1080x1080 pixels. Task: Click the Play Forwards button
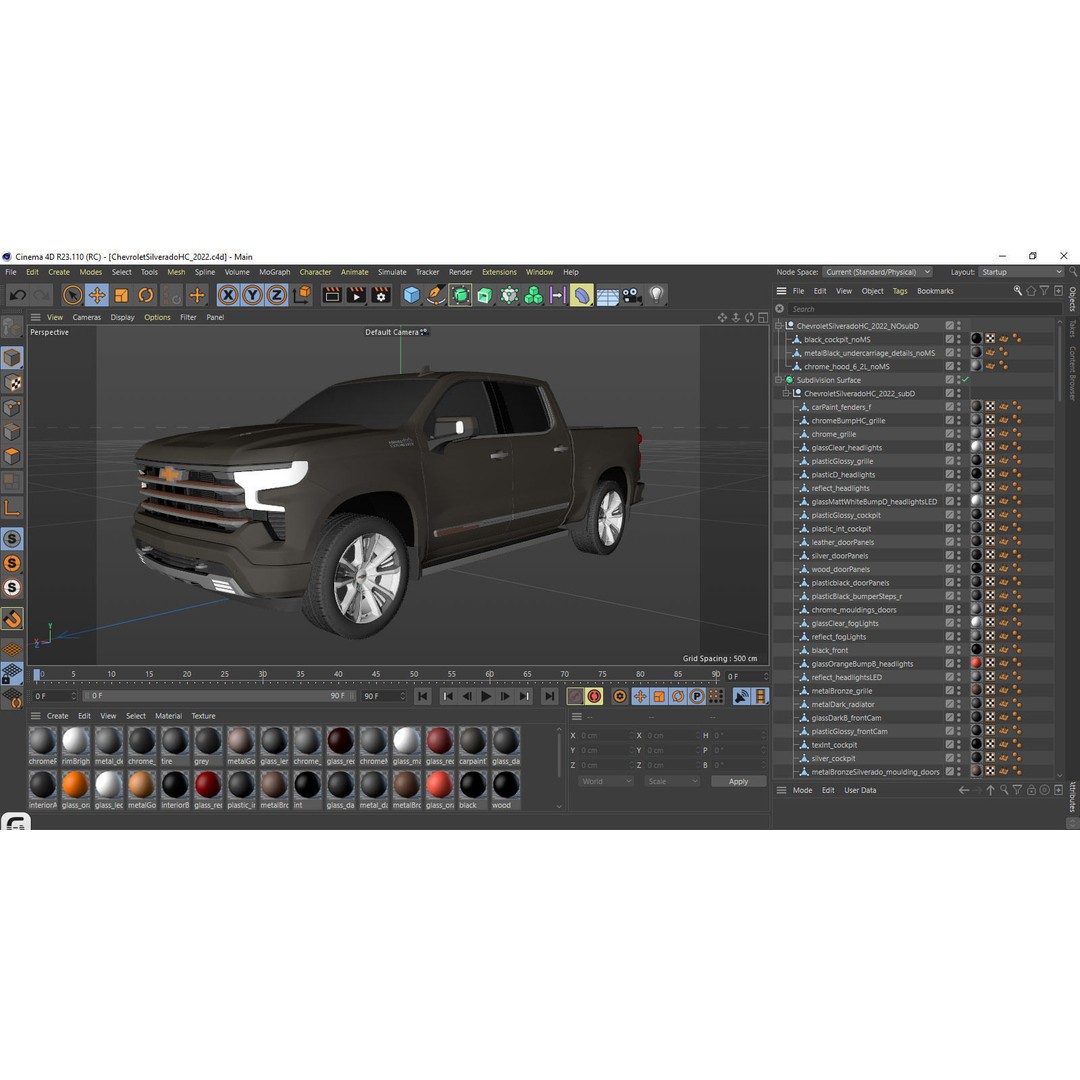[486, 696]
